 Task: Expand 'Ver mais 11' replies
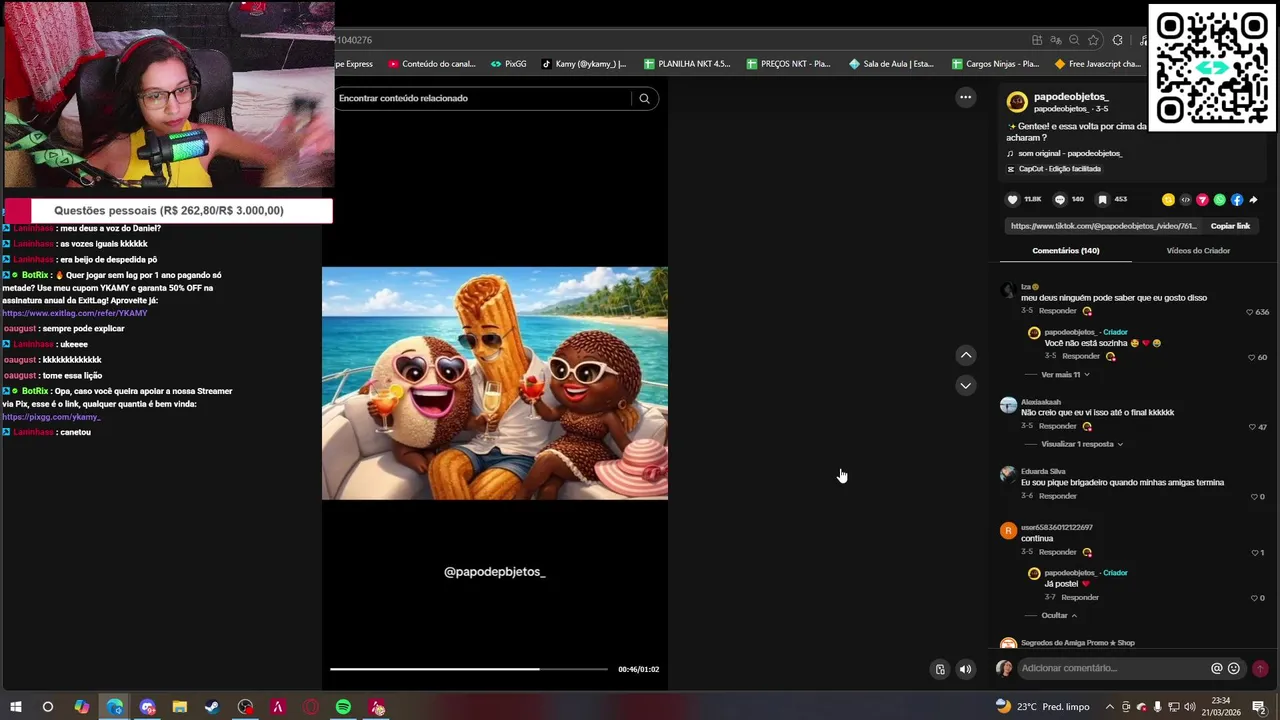pos(1065,375)
